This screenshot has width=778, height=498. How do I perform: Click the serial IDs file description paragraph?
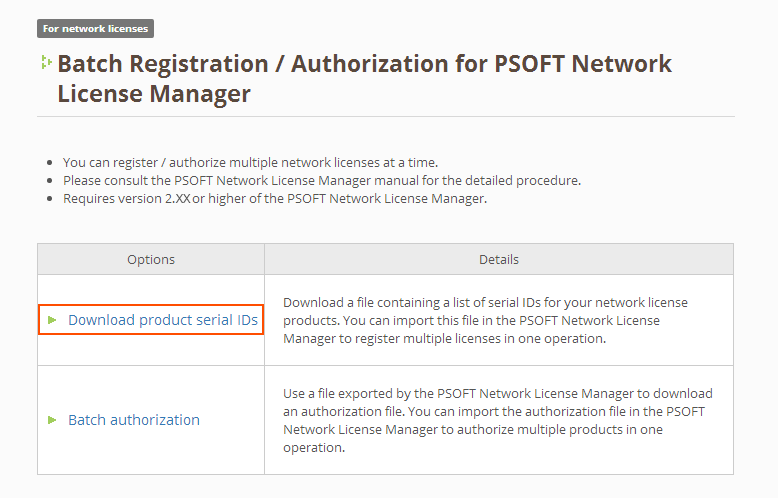click(485, 320)
